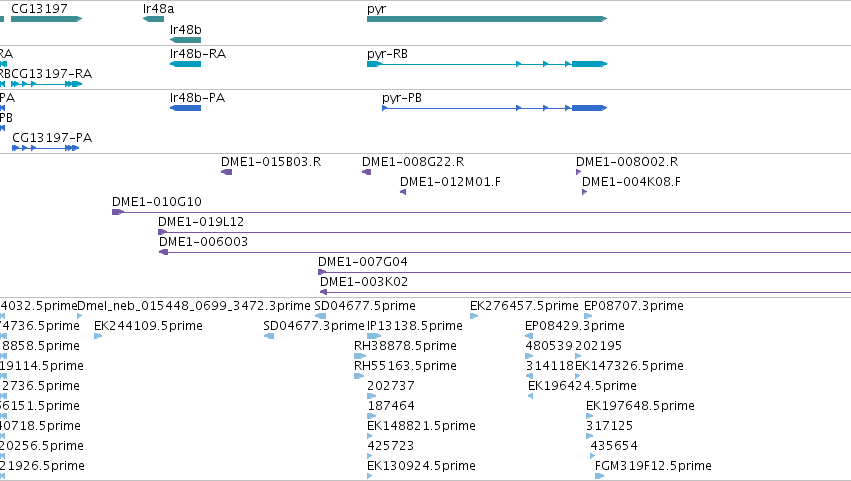The width and height of the screenshot is (851, 481).
Task: Click the pyr-PB coding exon block
Action: (589, 108)
